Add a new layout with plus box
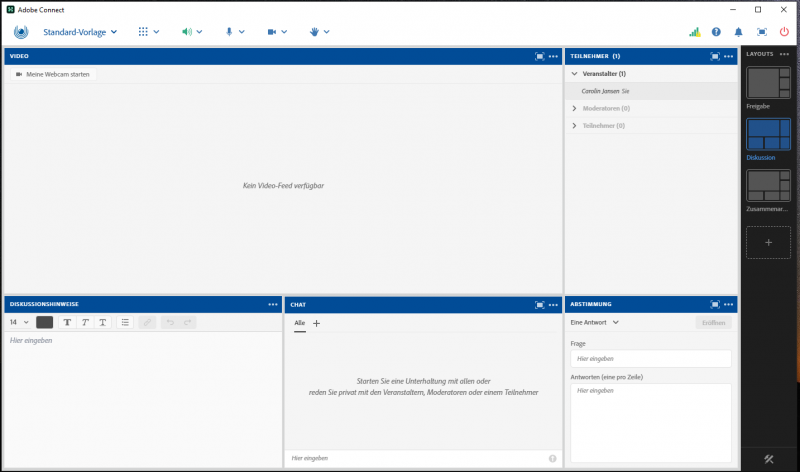The width and height of the screenshot is (800, 472). point(768,242)
